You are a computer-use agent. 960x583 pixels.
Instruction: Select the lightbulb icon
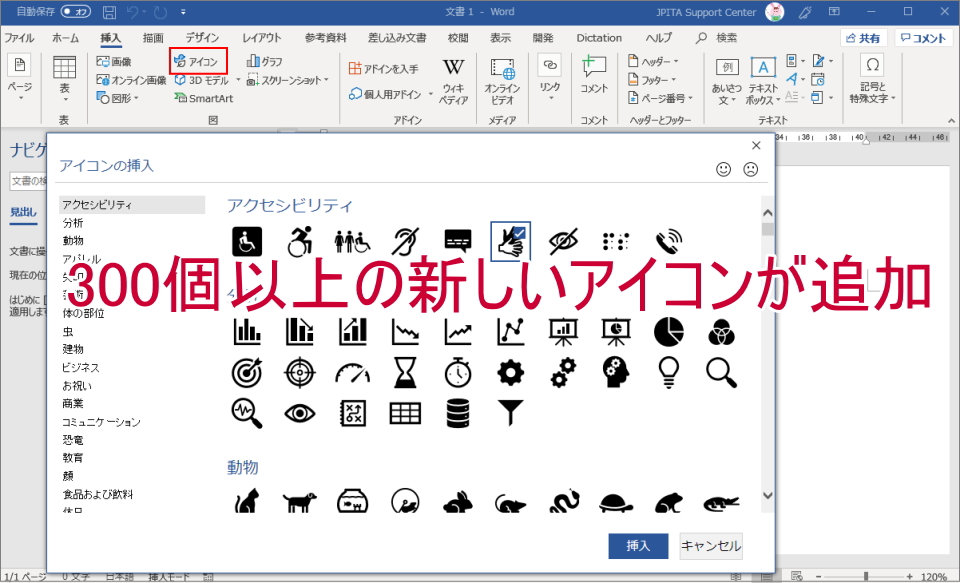click(x=669, y=372)
